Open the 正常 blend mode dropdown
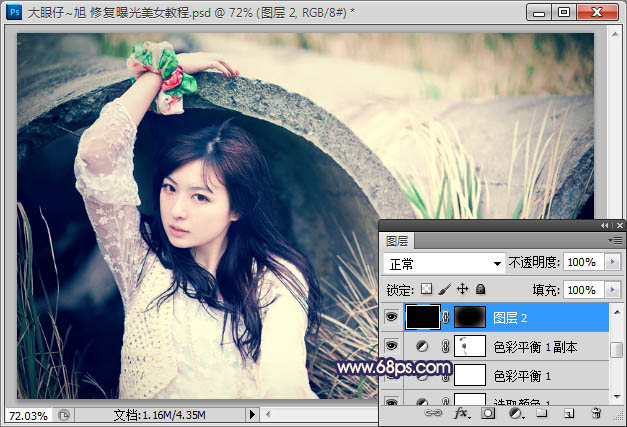The image size is (627, 427). coord(444,264)
